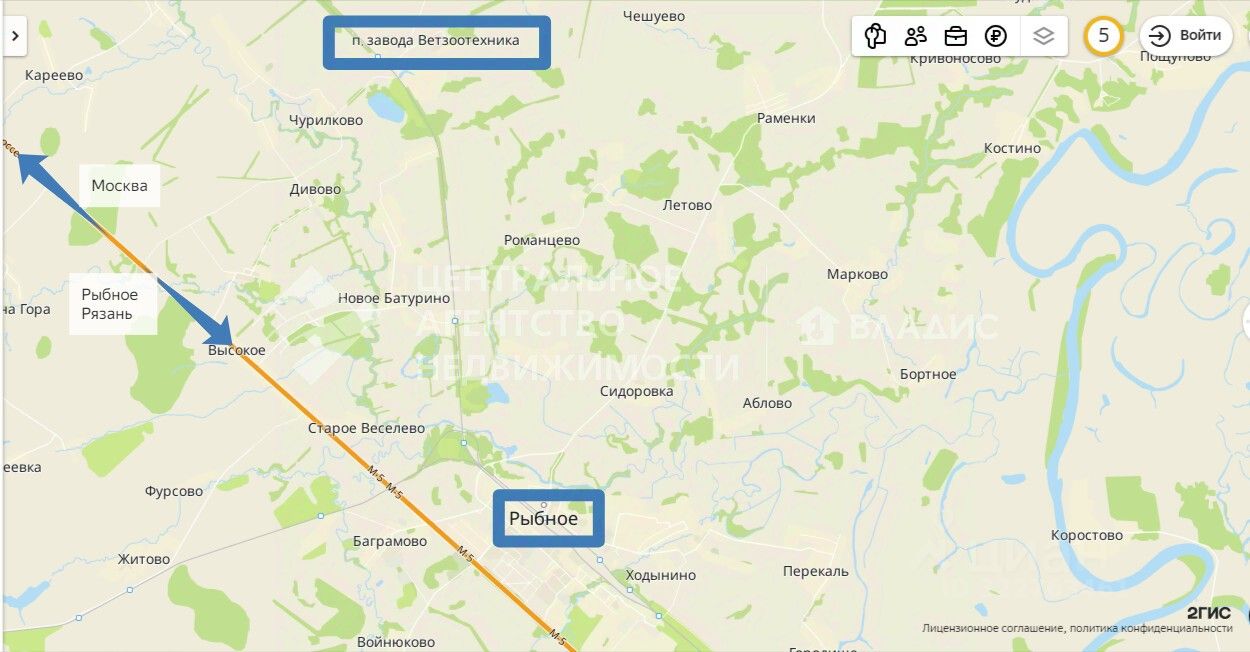
Task: Click the Новое Батурино village label
Action: [x=394, y=298]
